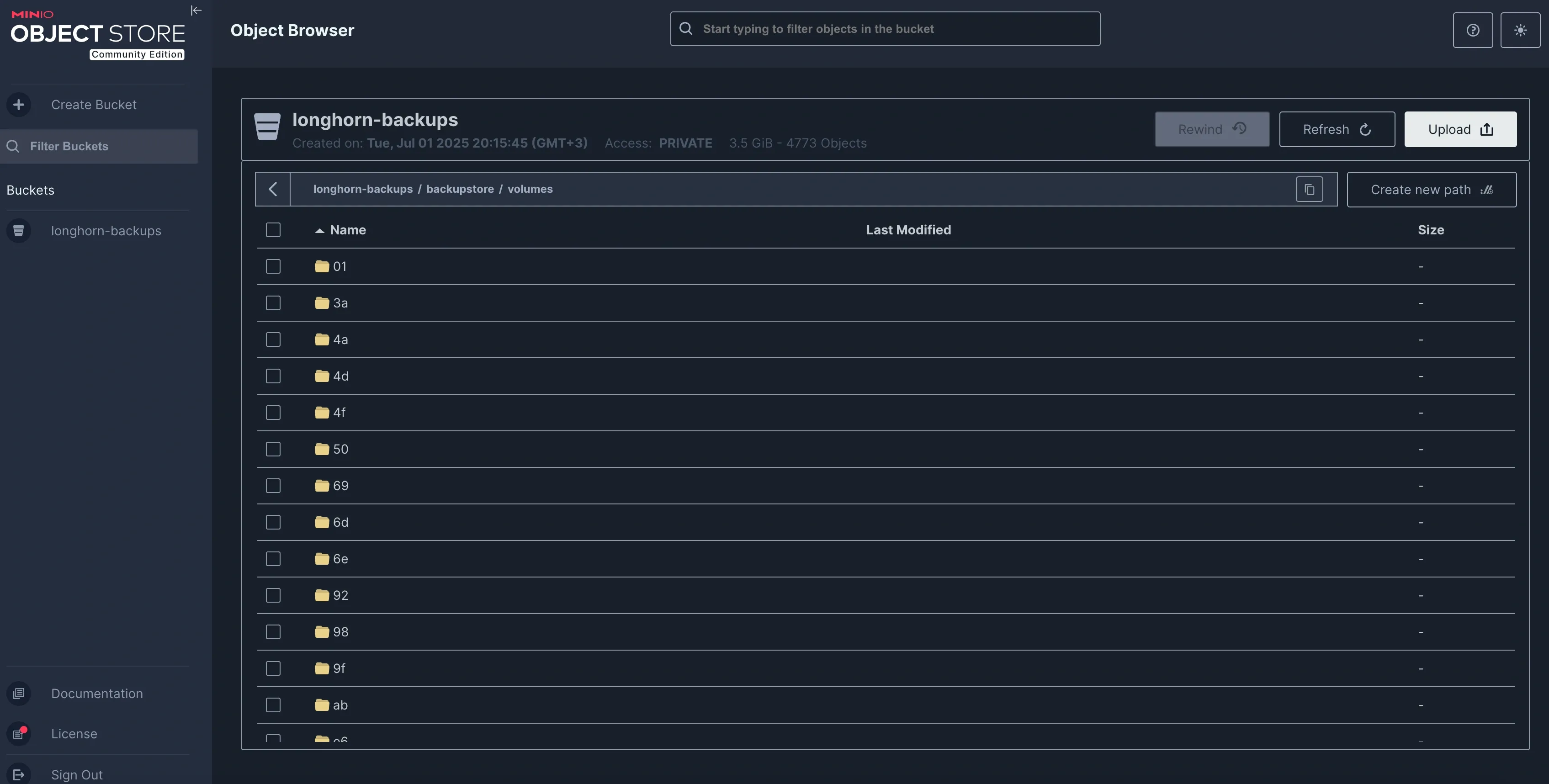
Task: Collapse the left sidebar
Action: [196, 10]
